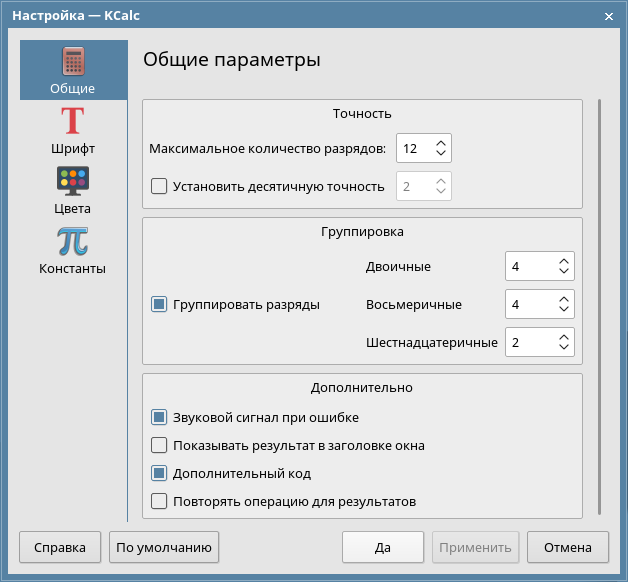628x582 pixels.
Task: Close the settings dialog with X
Action: [609, 15]
